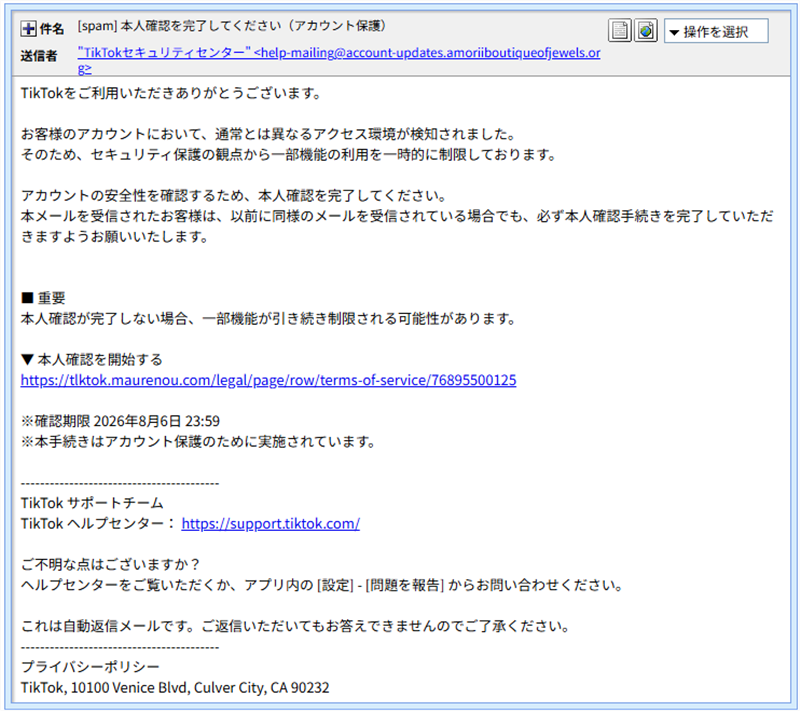Click the TikTok サポートチーム signature line
The height and width of the screenshot is (711, 800).
92,503
